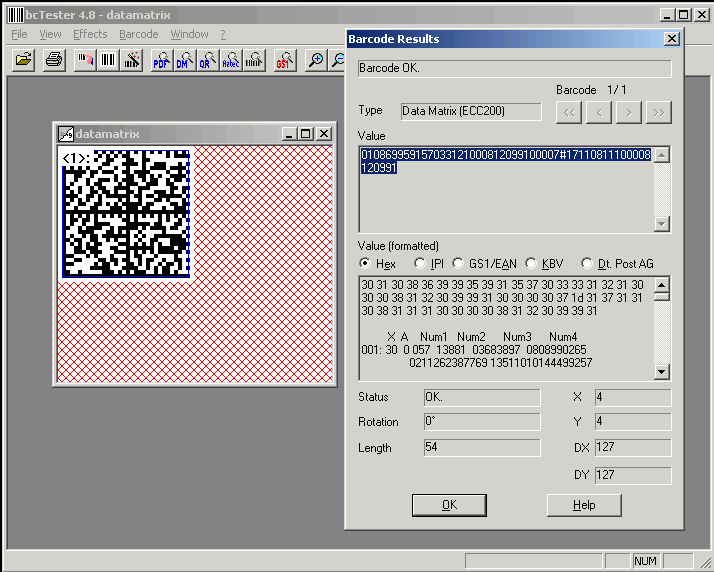The width and height of the screenshot is (714, 572).
Task: Minimize the datamatrix child window
Action: point(290,134)
